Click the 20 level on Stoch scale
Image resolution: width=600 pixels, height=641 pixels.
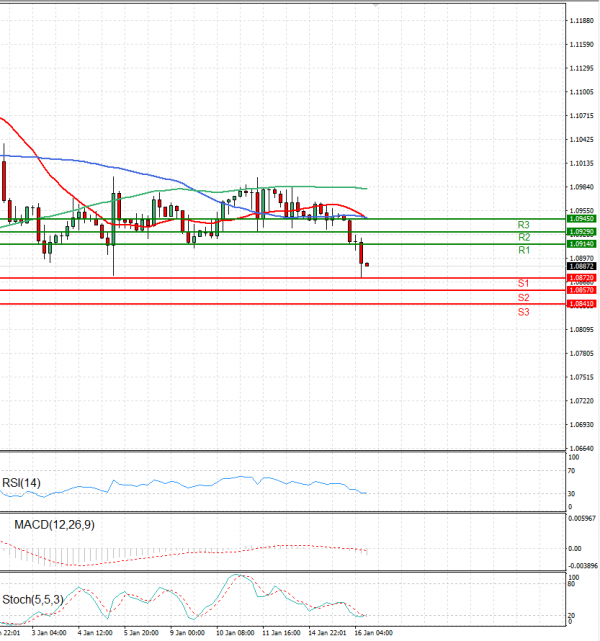tap(571, 615)
